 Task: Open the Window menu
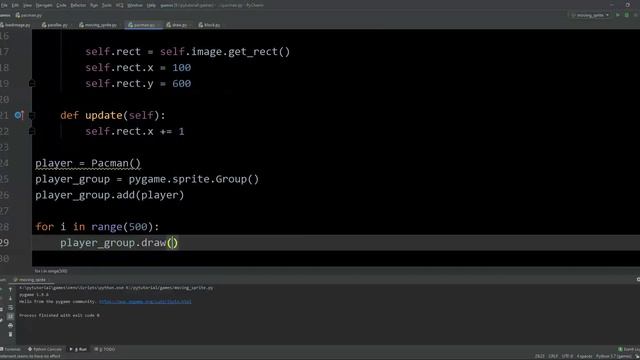click(x=135, y=5)
